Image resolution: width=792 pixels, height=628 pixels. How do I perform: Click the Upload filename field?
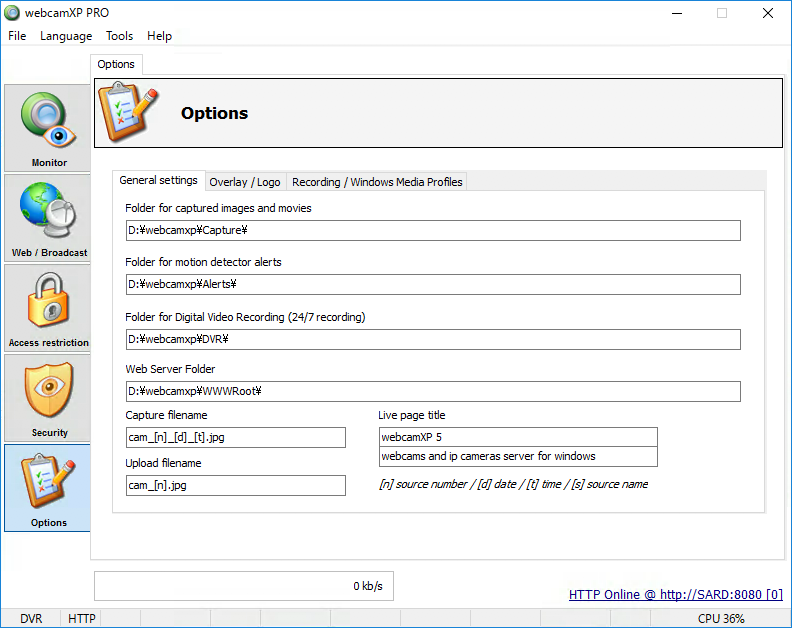(x=236, y=486)
